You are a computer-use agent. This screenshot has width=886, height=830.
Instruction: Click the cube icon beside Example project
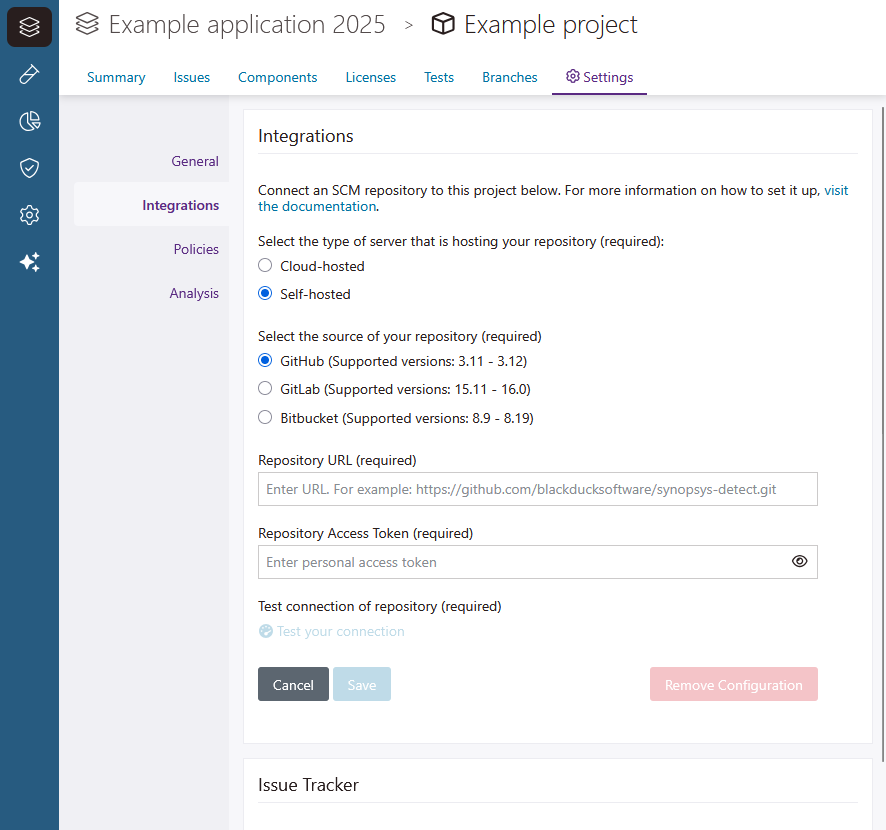pyautogui.click(x=443, y=24)
